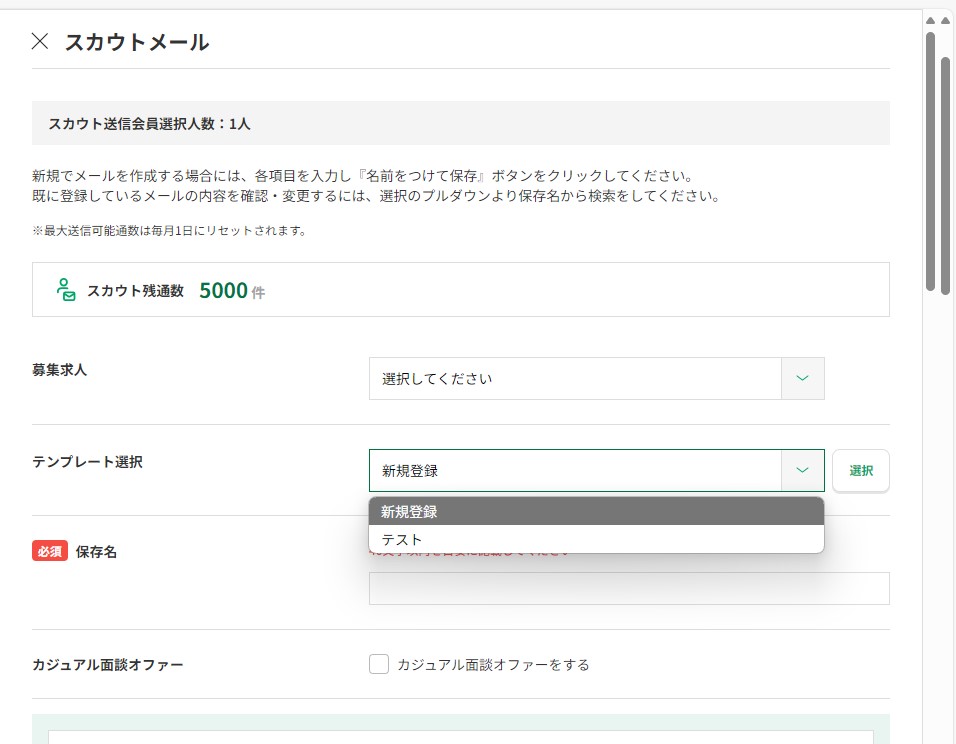The width and height of the screenshot is (956, 744).
Task: Click the 選択 button
Action: click(861, 471)
